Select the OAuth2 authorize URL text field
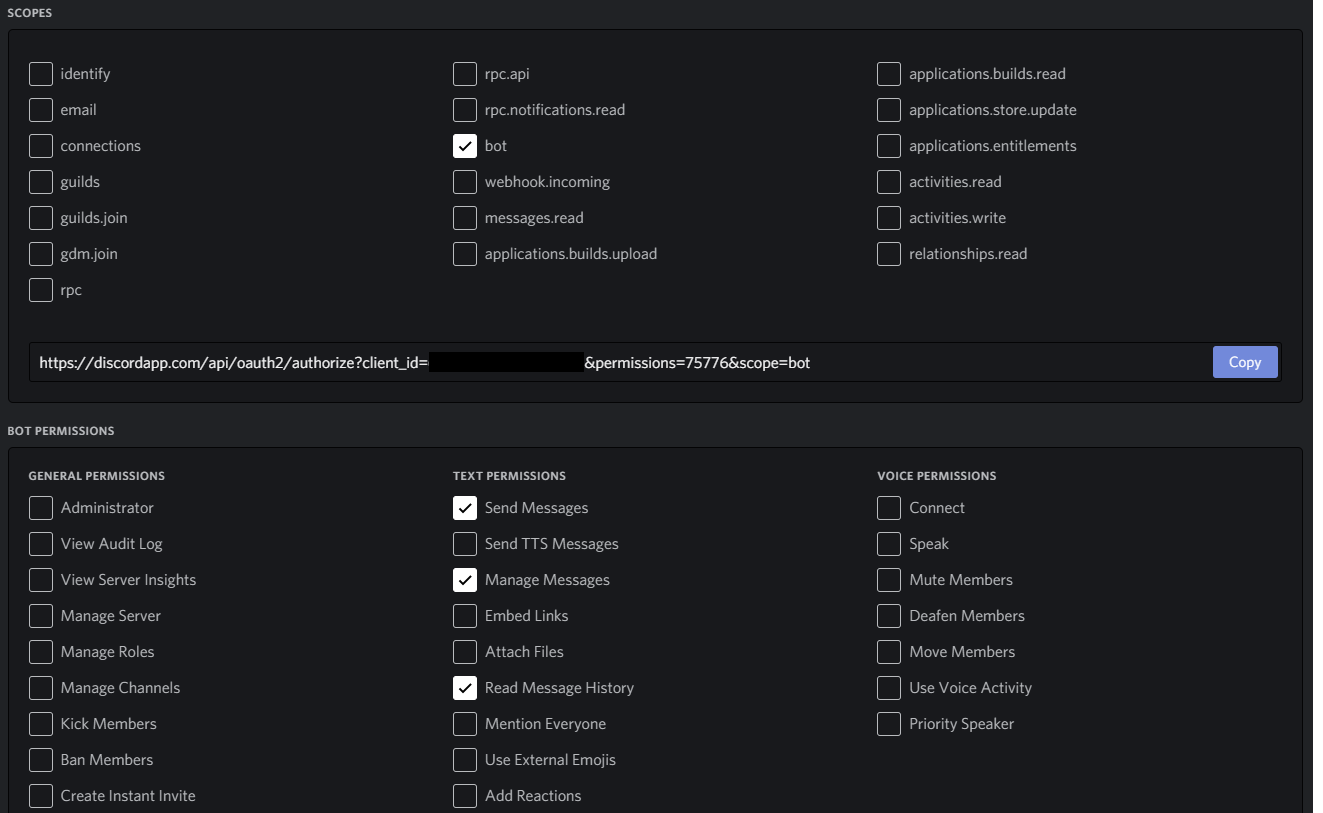 [x=600, y=362]
